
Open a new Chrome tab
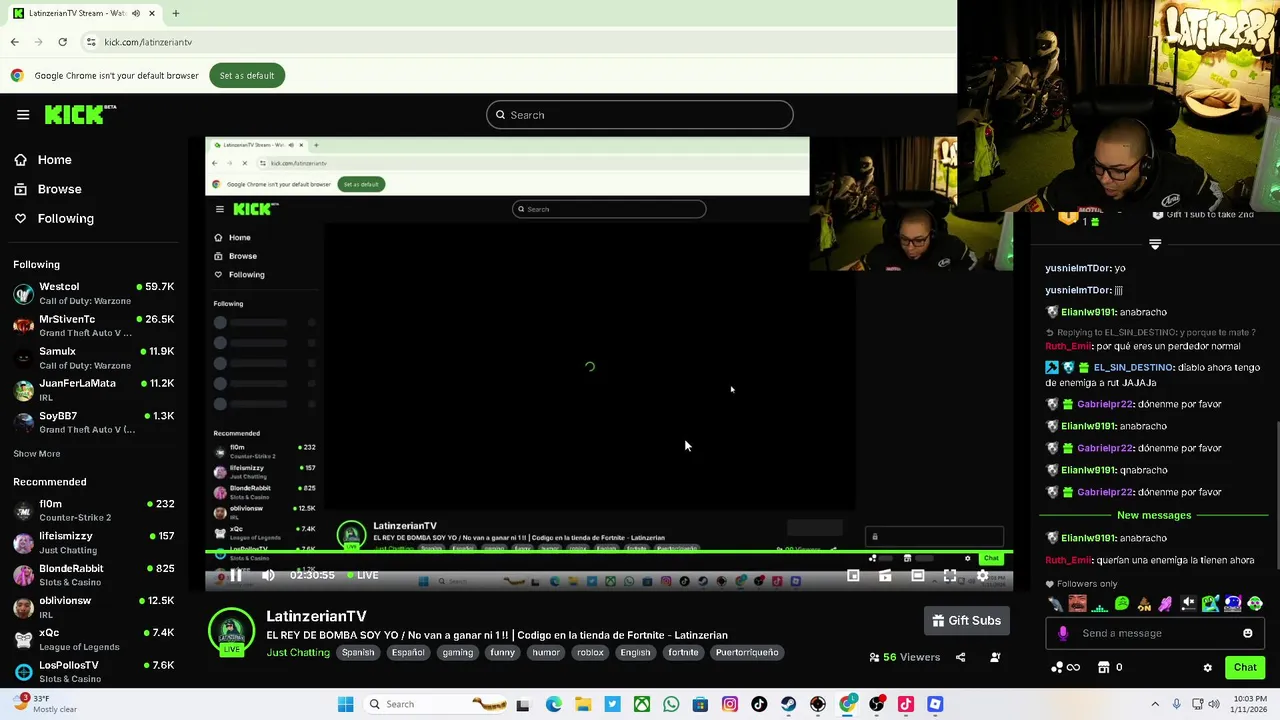click(x=175, y=13)
